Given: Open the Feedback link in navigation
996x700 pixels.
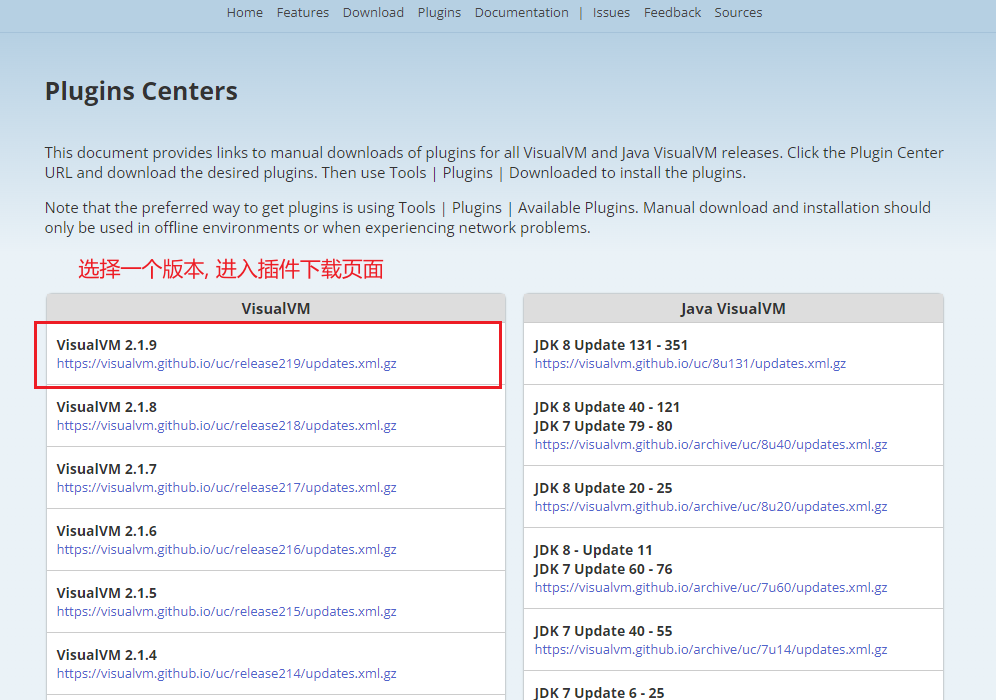Looking at the screenshot, I should 672,13.
